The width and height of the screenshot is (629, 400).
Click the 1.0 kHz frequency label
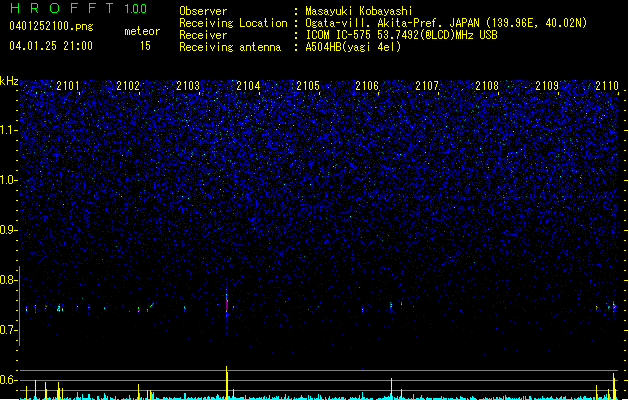8,180
